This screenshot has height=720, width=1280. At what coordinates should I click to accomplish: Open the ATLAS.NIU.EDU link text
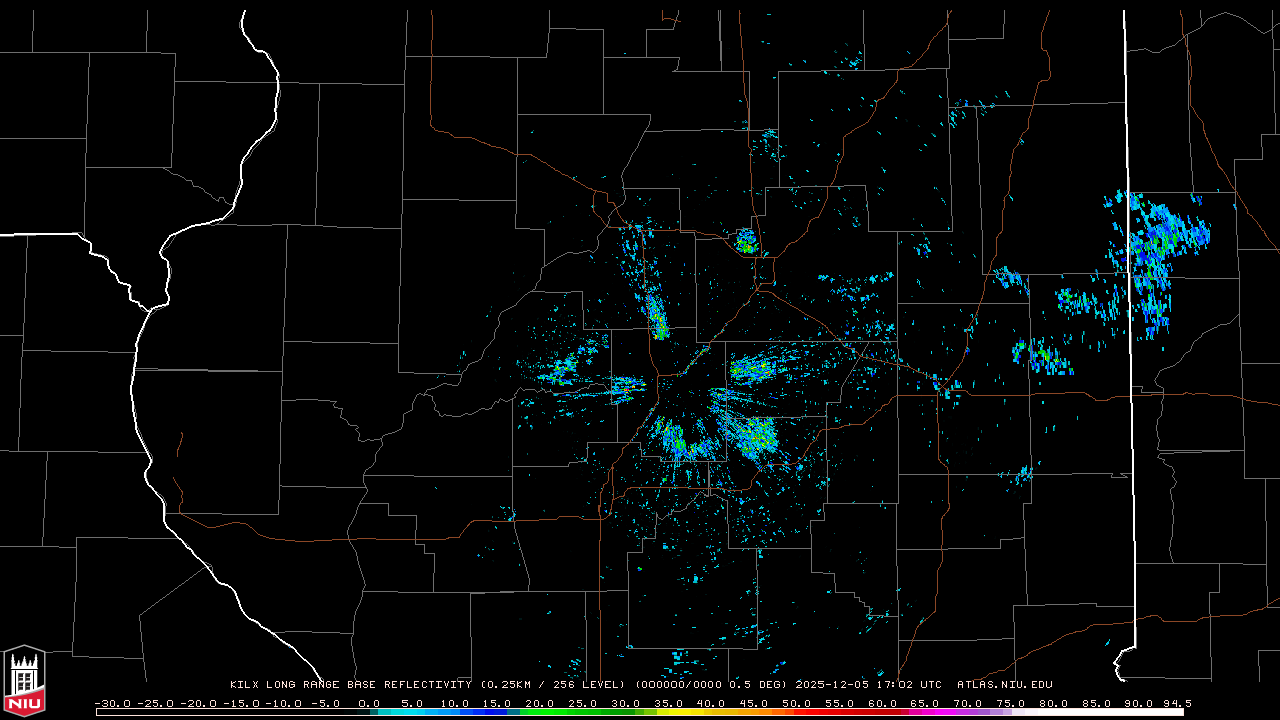1005,685
